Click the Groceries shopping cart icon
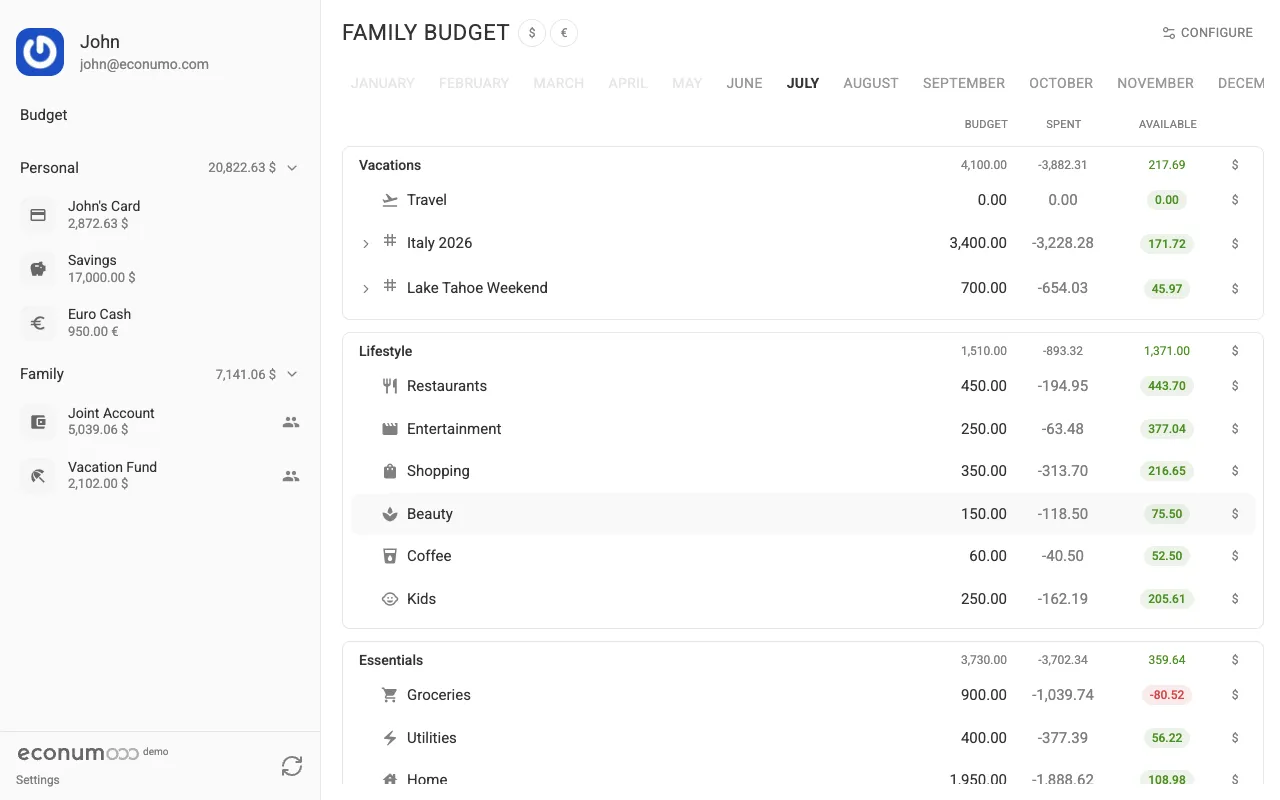The image size is (1280, 800). click(x=390, y=695)
